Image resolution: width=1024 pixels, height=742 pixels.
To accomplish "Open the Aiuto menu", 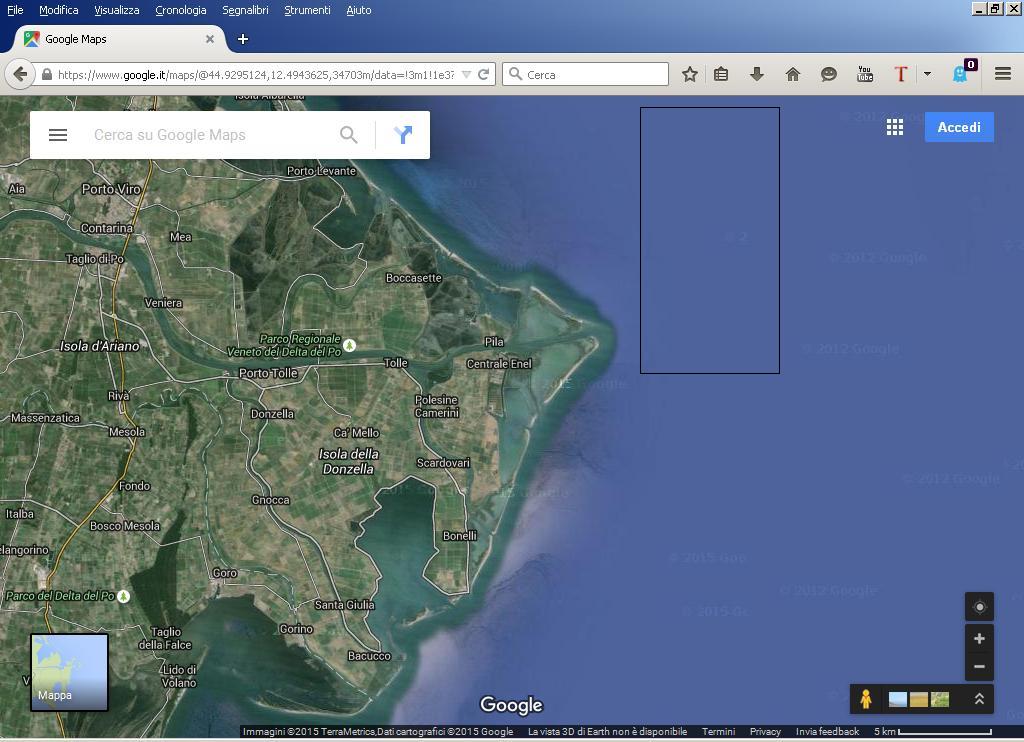I will coord(359,10).
